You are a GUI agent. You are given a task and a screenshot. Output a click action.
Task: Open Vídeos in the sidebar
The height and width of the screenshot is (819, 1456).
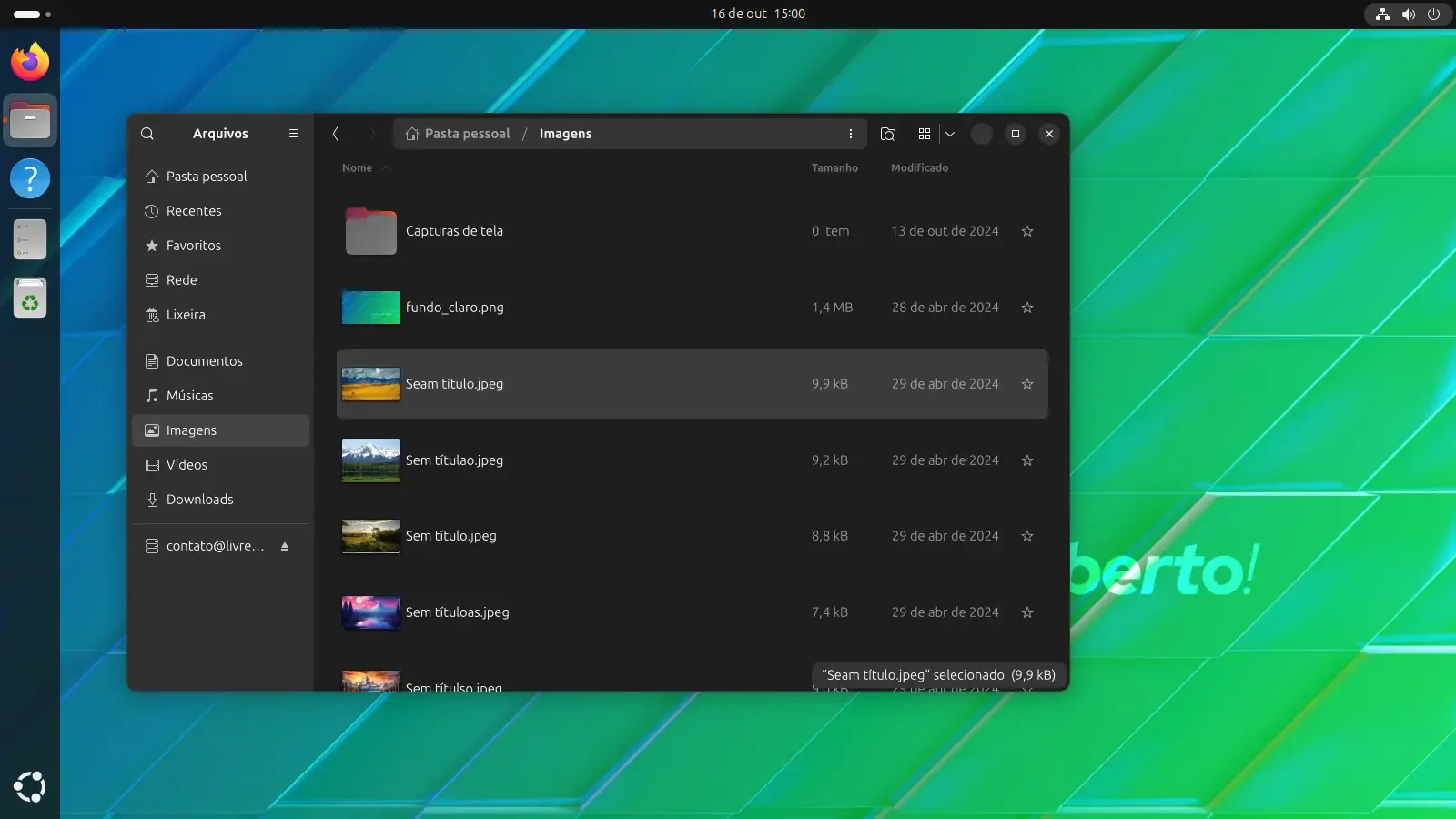tap(220, 465)
